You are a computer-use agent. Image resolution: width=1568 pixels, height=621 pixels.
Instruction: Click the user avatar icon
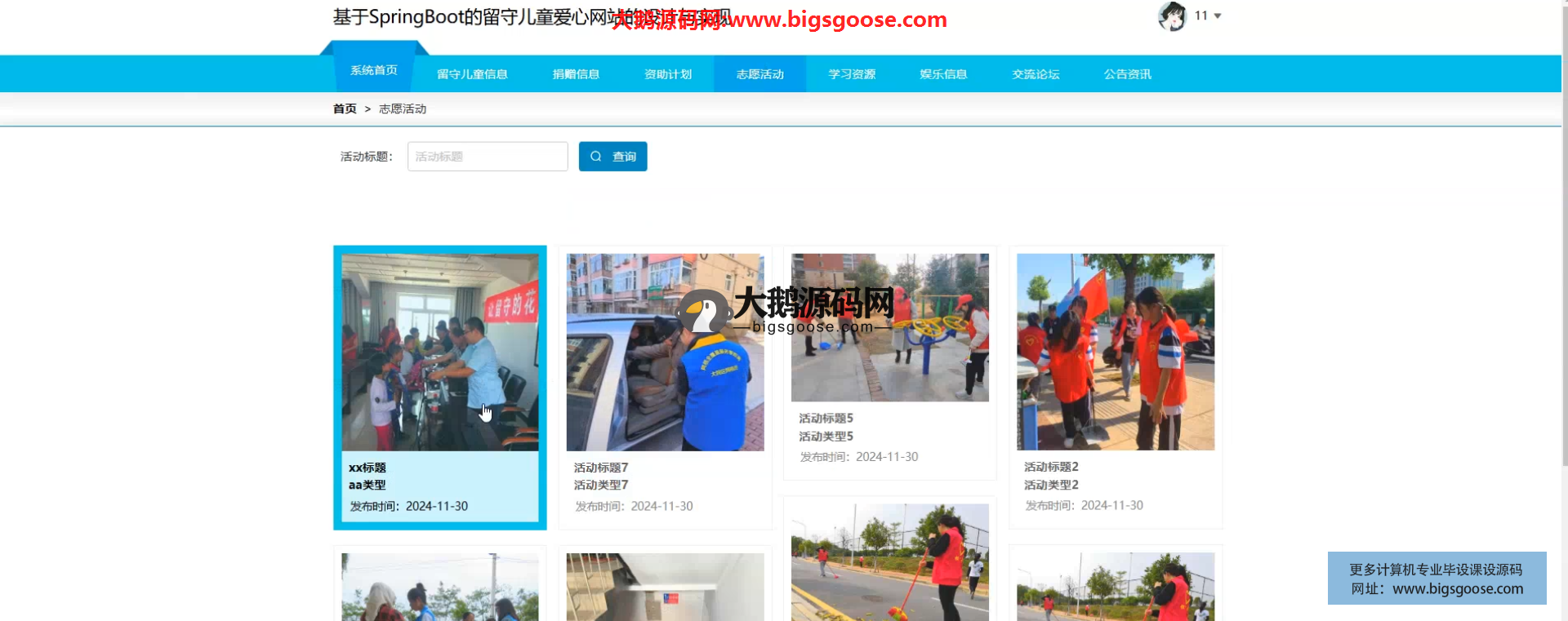click(x=1172, y=16)
